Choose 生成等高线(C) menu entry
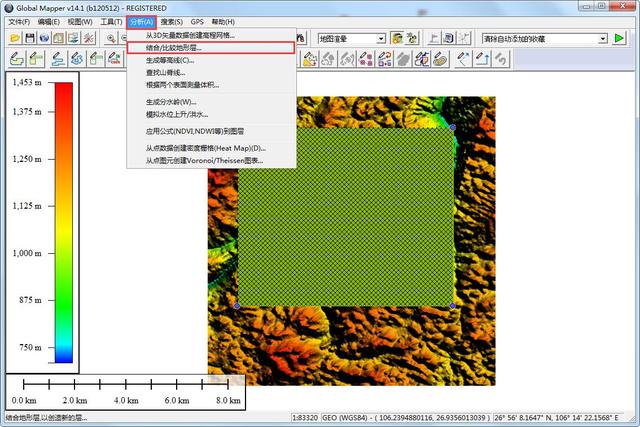 pyautogui.click(x=211, y=60)
